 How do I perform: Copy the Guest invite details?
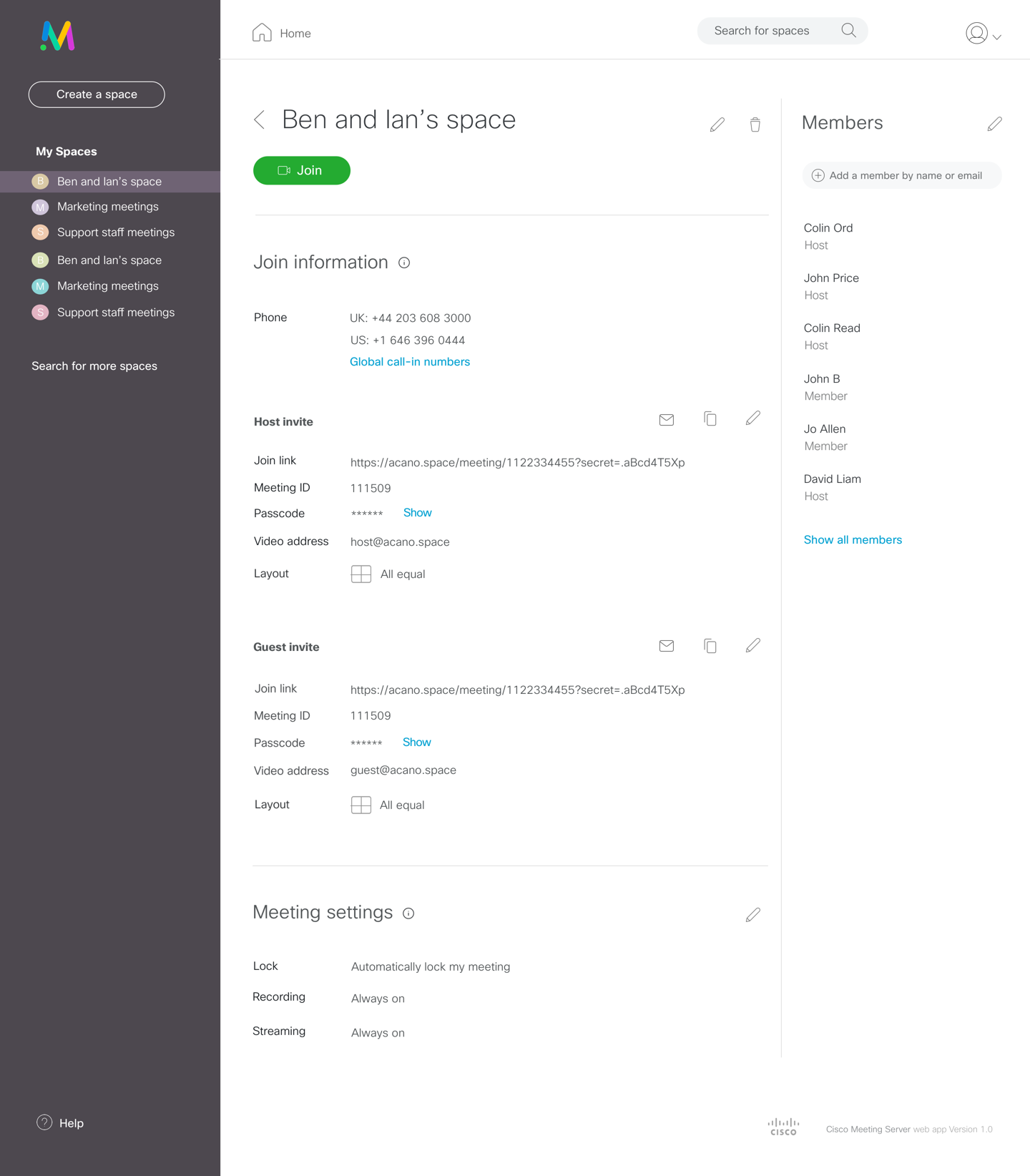tap(710, 646)
